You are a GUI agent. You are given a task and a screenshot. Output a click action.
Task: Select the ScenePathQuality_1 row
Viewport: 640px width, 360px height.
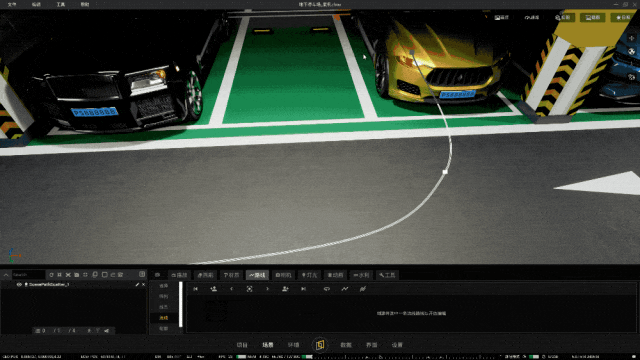[x=73, y=284]
